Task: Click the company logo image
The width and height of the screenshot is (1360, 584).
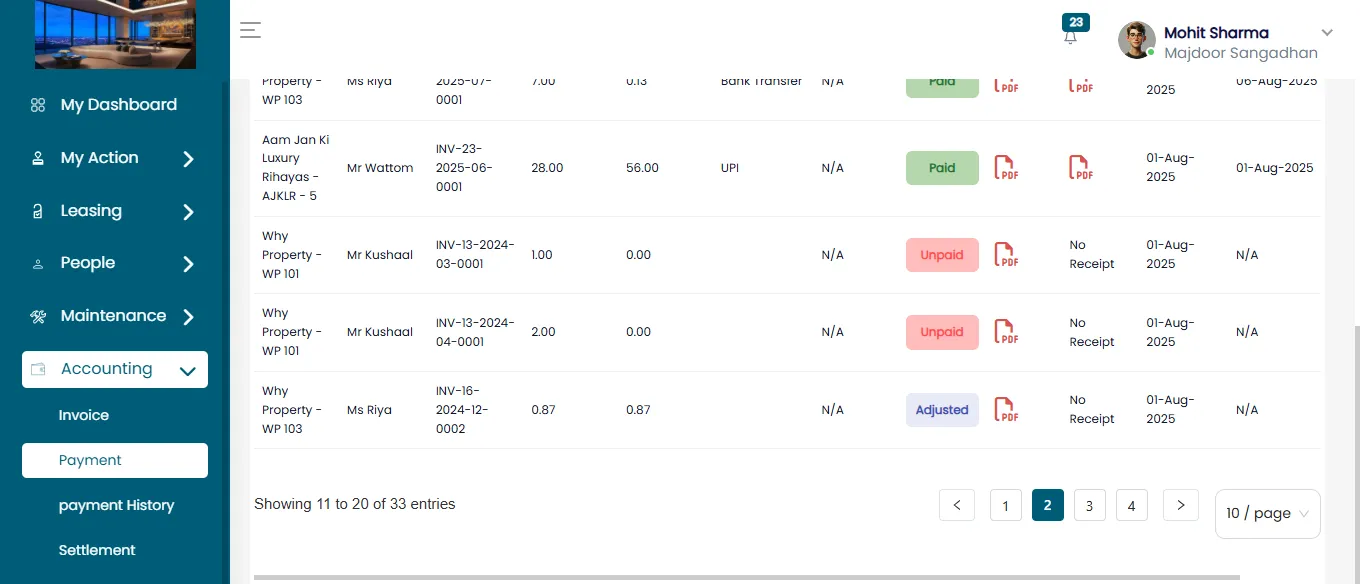Action: tap(115, 34)
